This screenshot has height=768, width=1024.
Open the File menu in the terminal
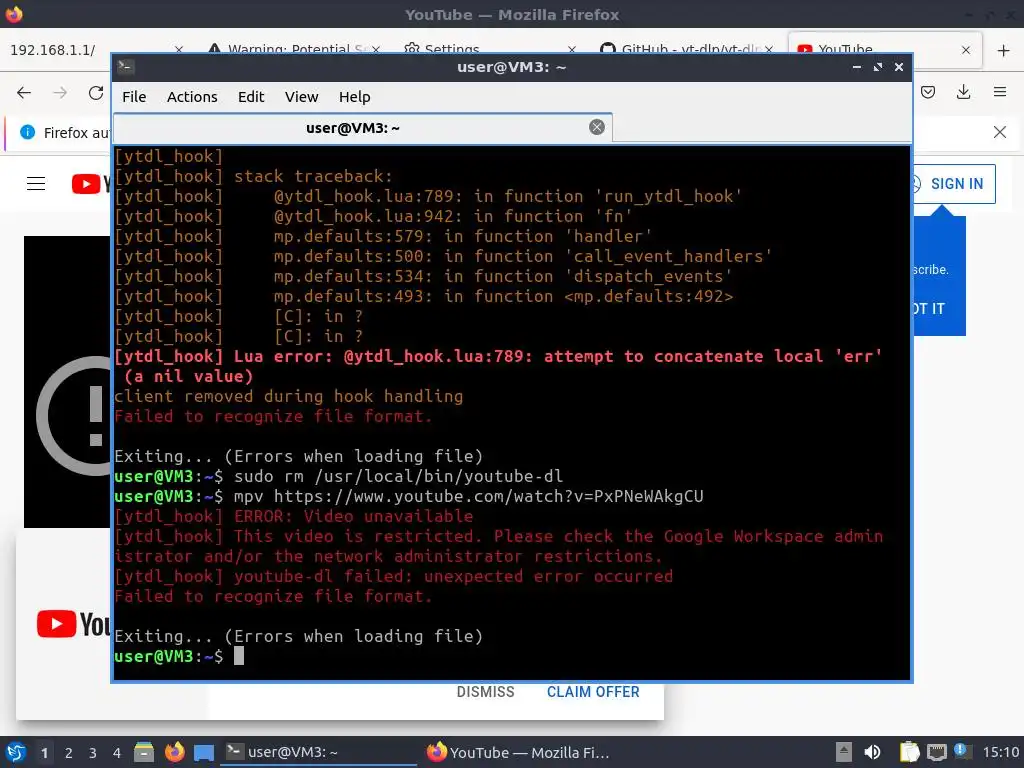pyautogui.click(x=134, y=97)
